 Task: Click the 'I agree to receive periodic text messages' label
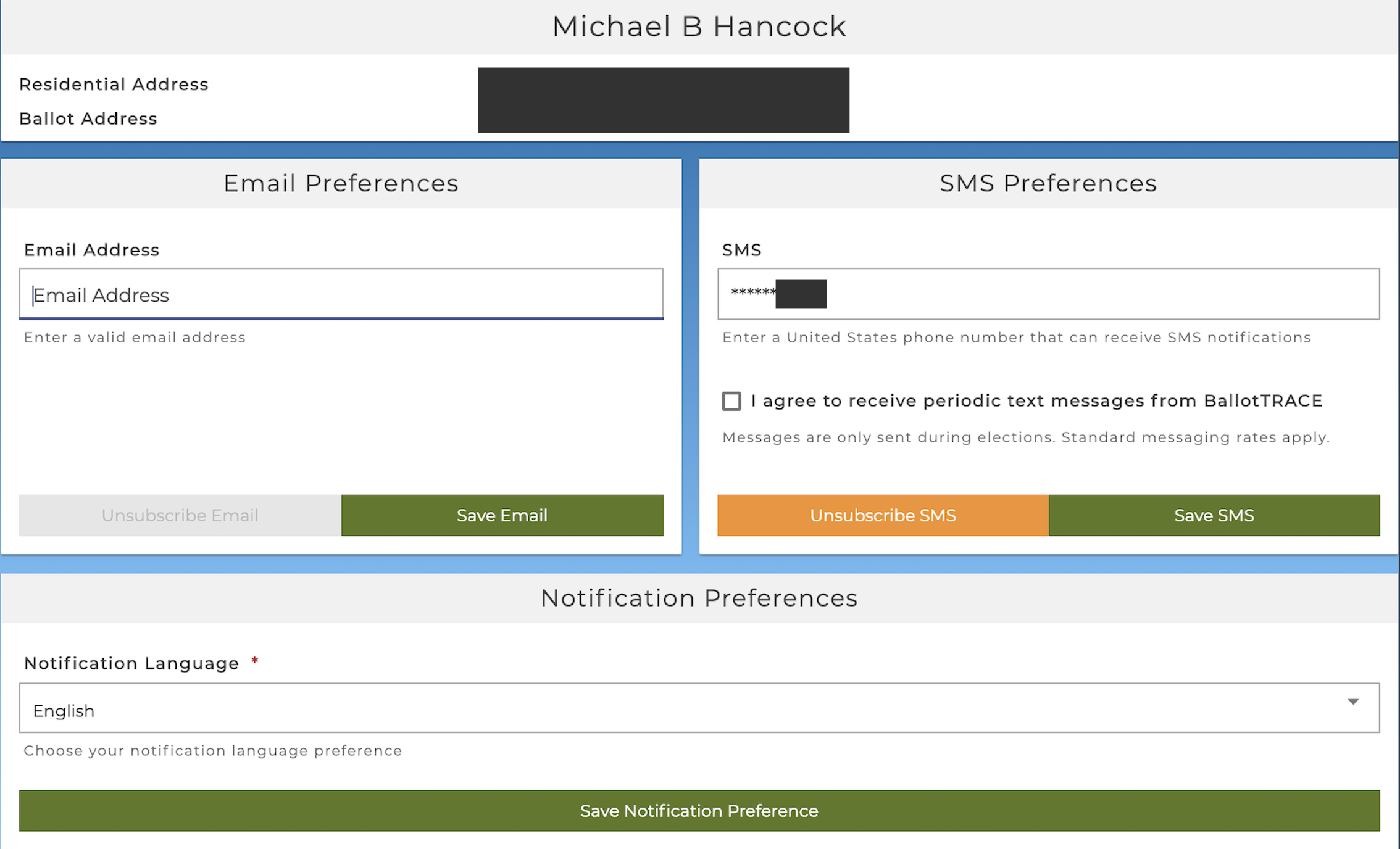click(1036, 401)
